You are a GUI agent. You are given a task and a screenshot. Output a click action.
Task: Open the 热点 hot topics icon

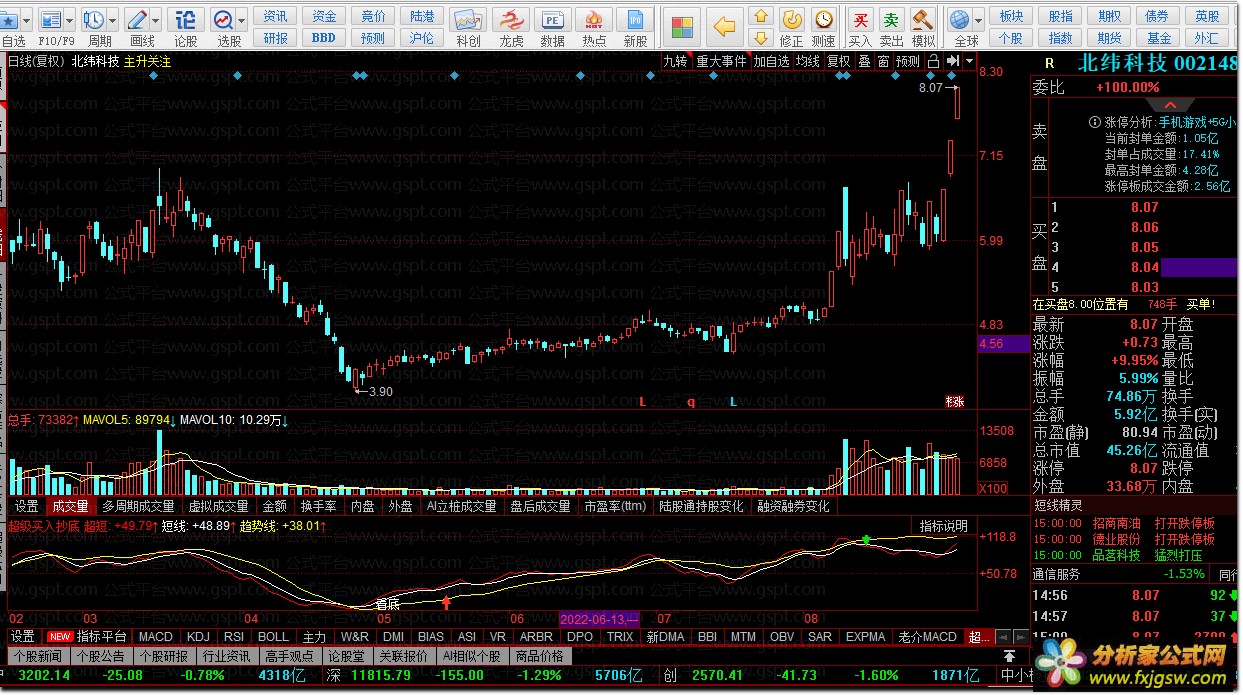coord(594,20)
